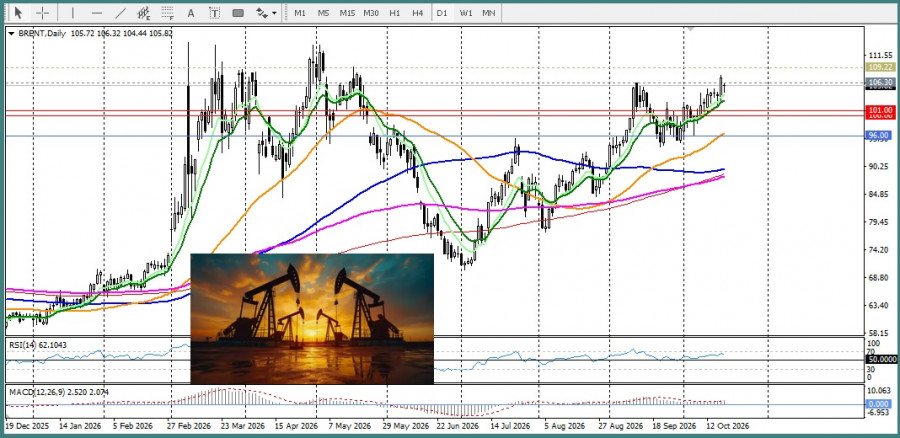Click the 14 Jan 2026 date label
The width and height of the screenshot is (900, 438).
(x=80, y=427)
